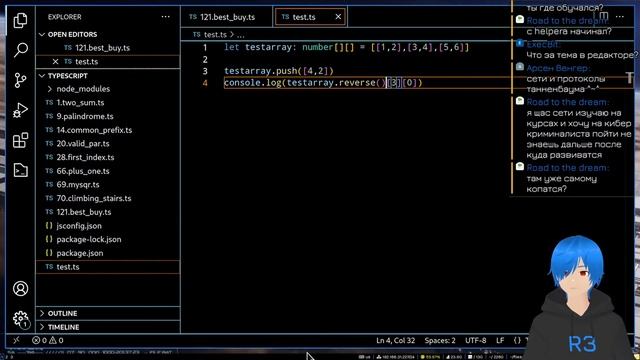Close test.ts in Open Editors list
The width and height of the screenshot is (640, 360).
pyautogui.click(x=56, y=62)
